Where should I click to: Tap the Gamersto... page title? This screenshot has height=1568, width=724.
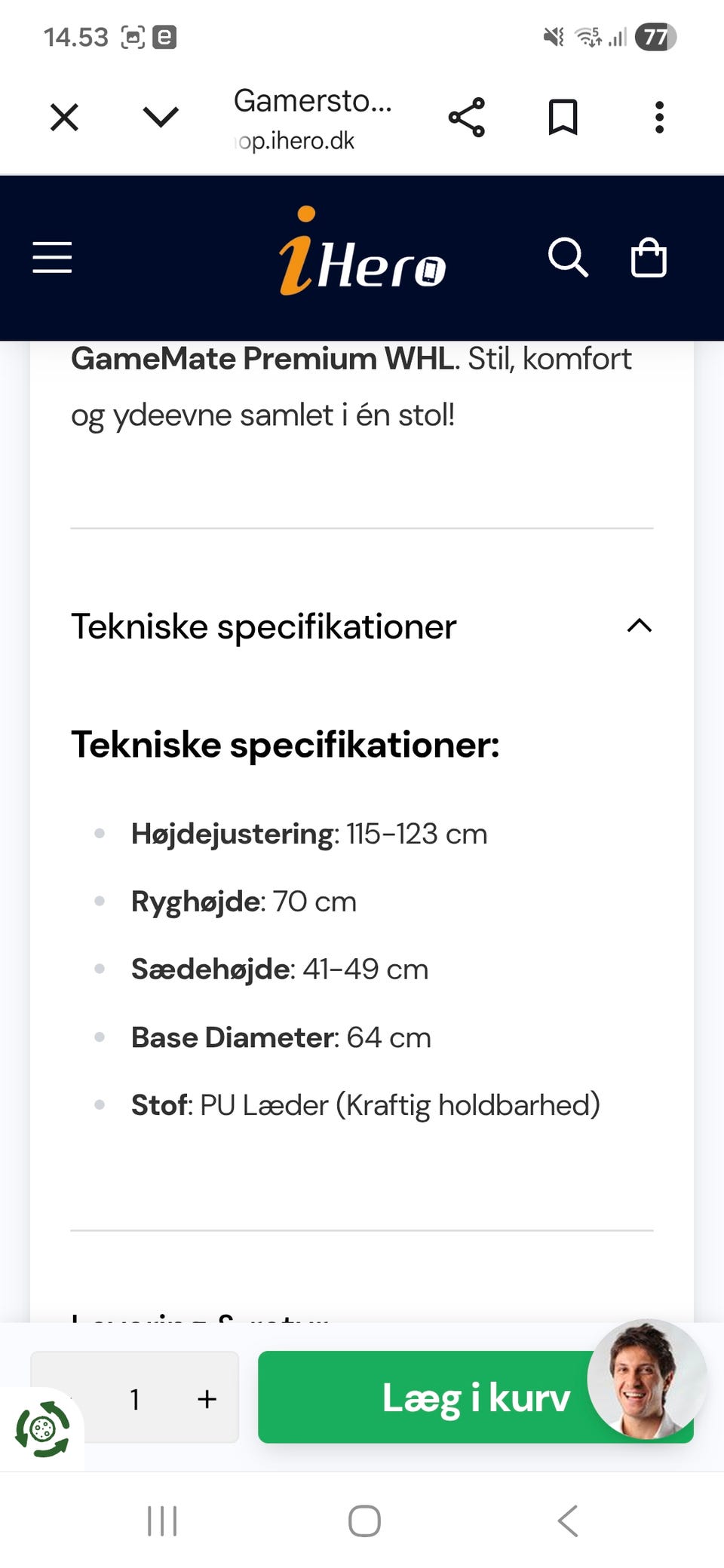314,102
